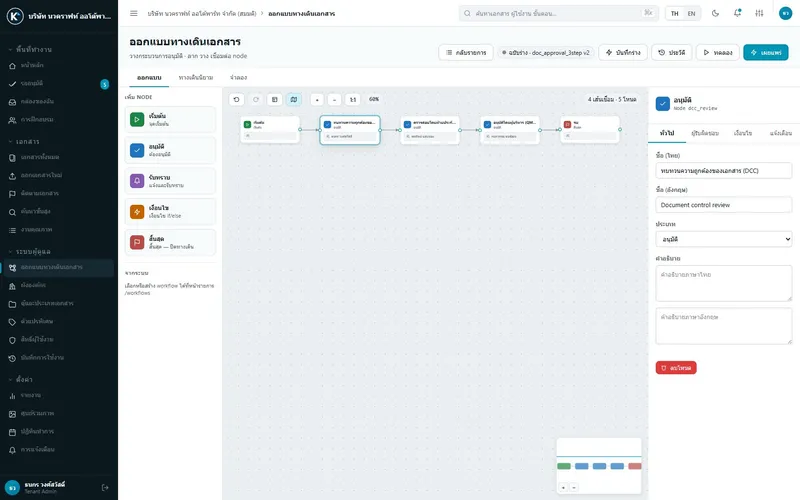Add the red end flag node from palette
Image resolution: width=800 pixels, height=500 pixels.
(x=170, y=242)
